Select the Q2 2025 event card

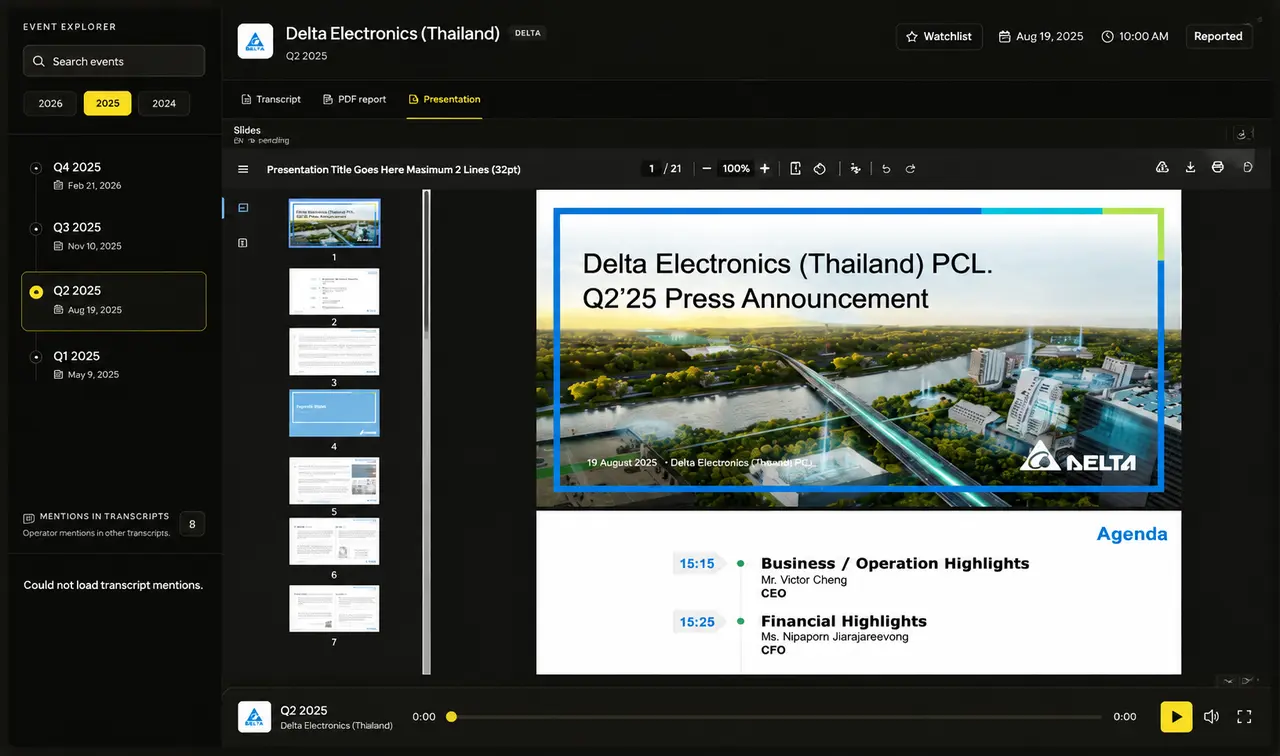coord(114,301)
